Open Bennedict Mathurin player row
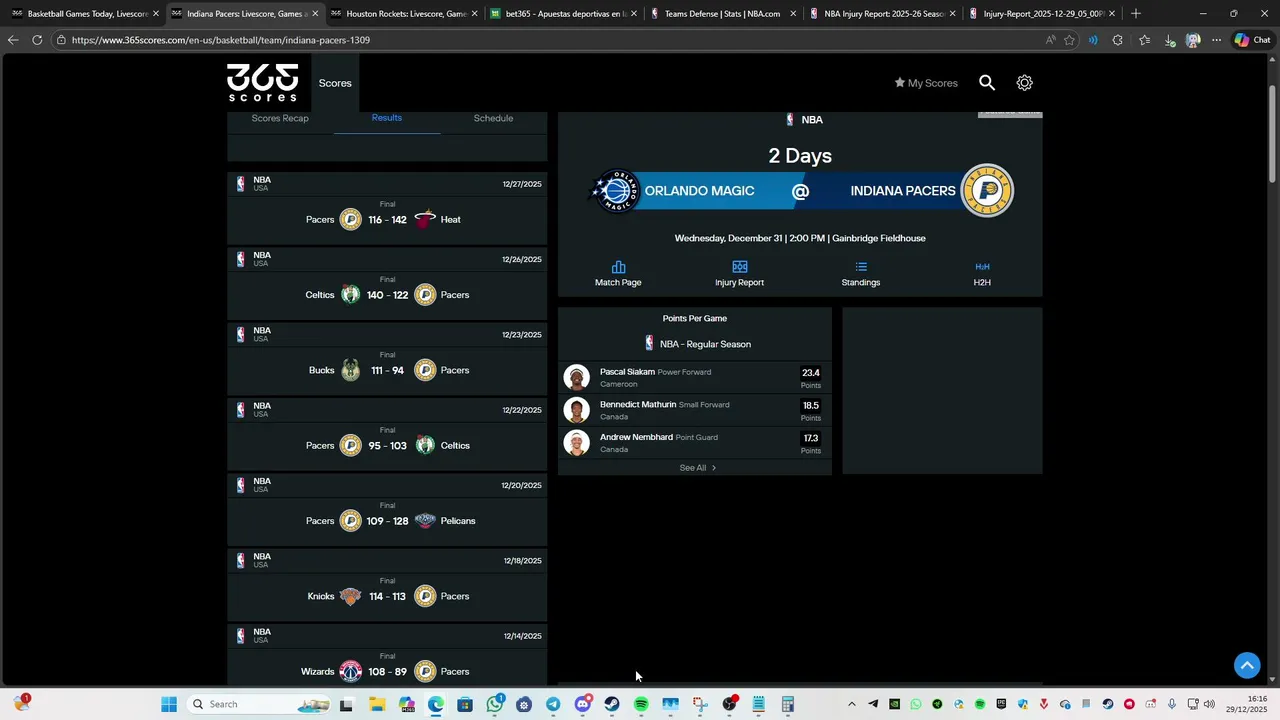Screen dimensions: 1280x720 (x=694, y=410)
